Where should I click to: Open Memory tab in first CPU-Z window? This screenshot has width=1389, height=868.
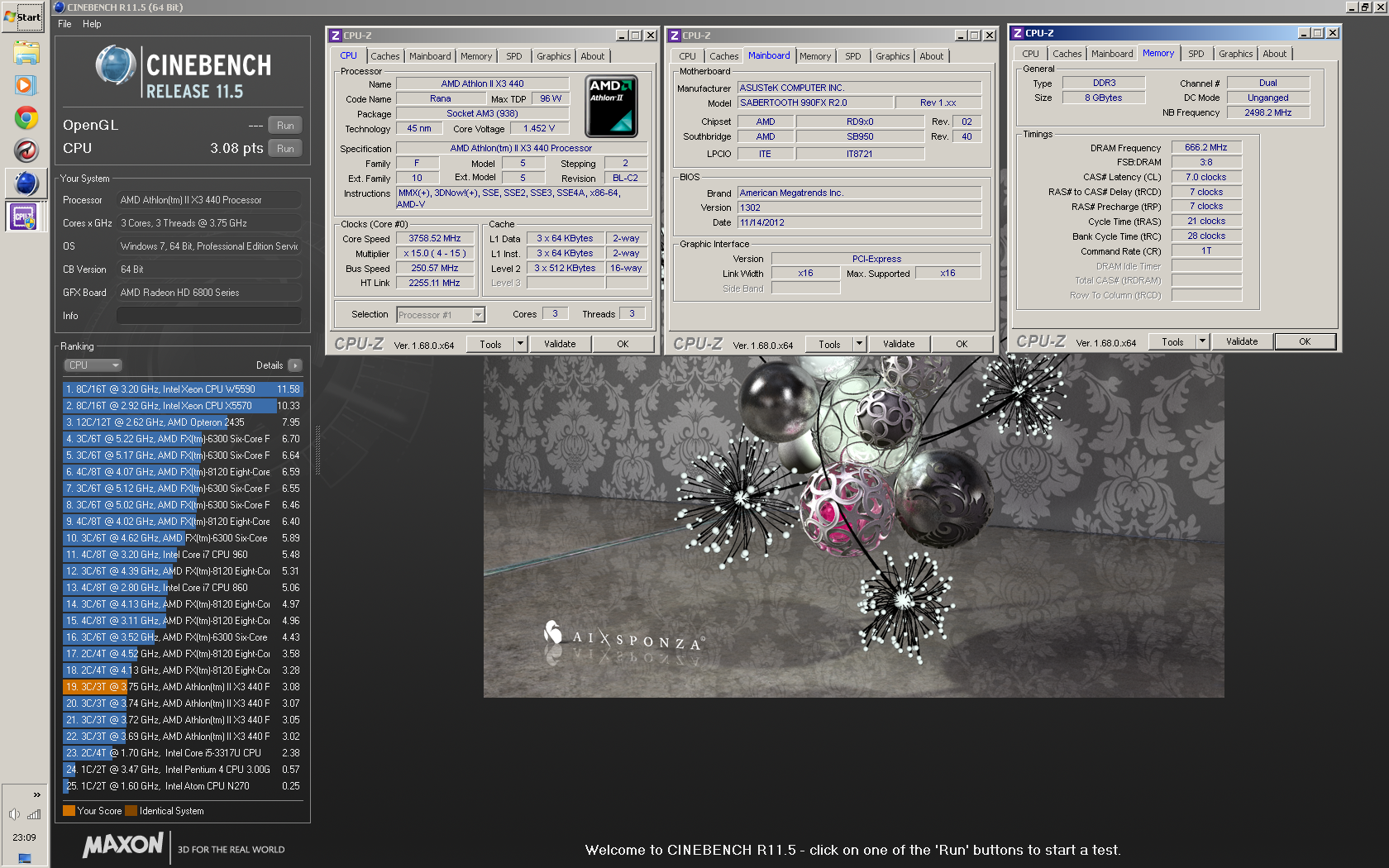(x=476, y=56)
